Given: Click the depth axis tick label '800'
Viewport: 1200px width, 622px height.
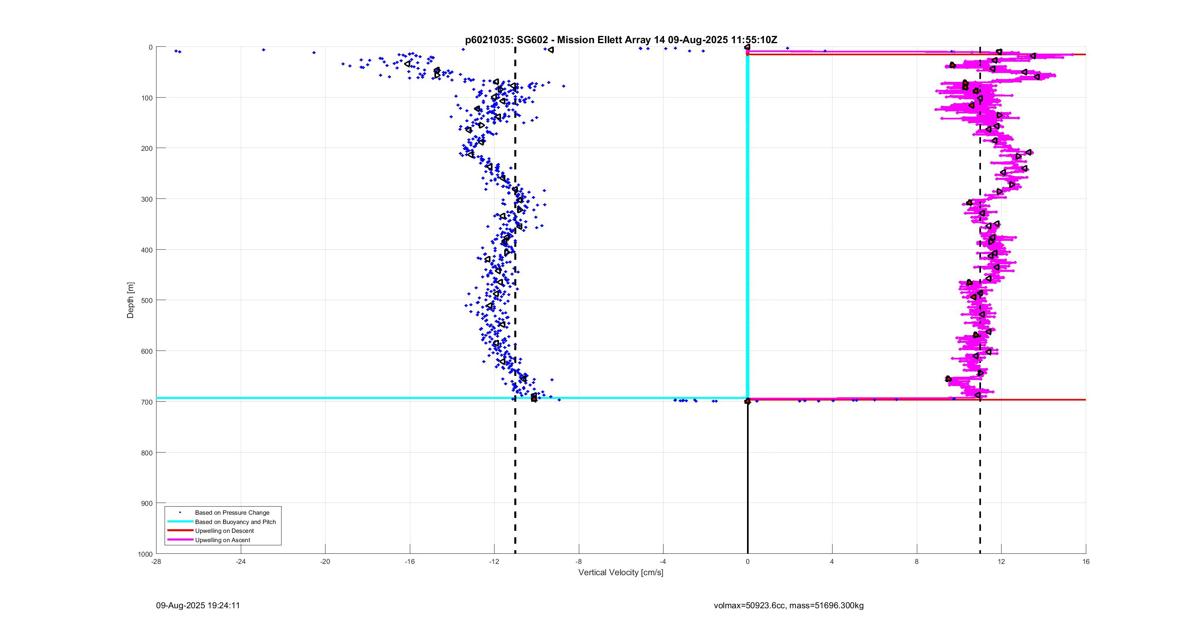Looking at the screenshot, I should (x=146, y=452).
